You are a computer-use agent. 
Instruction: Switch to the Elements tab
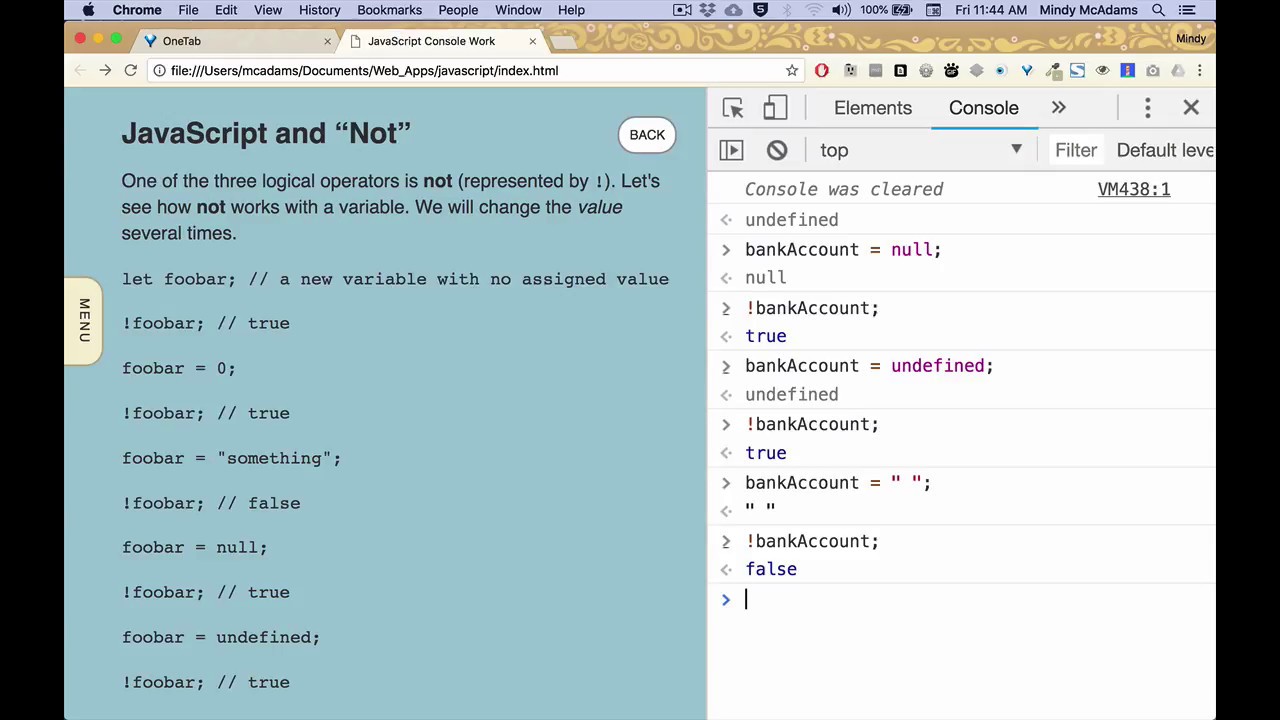coord(873,108)
